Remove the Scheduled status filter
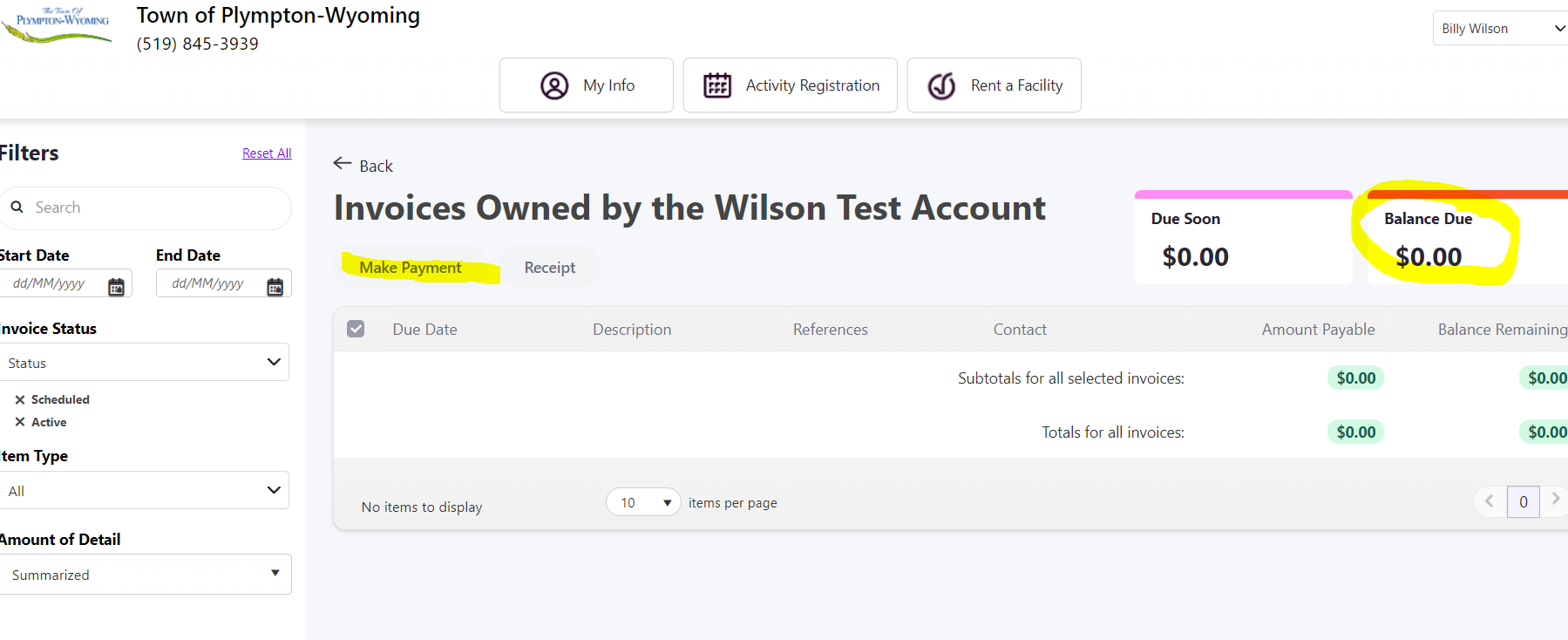Screen dimensions: 1568x640 [20, 399]
